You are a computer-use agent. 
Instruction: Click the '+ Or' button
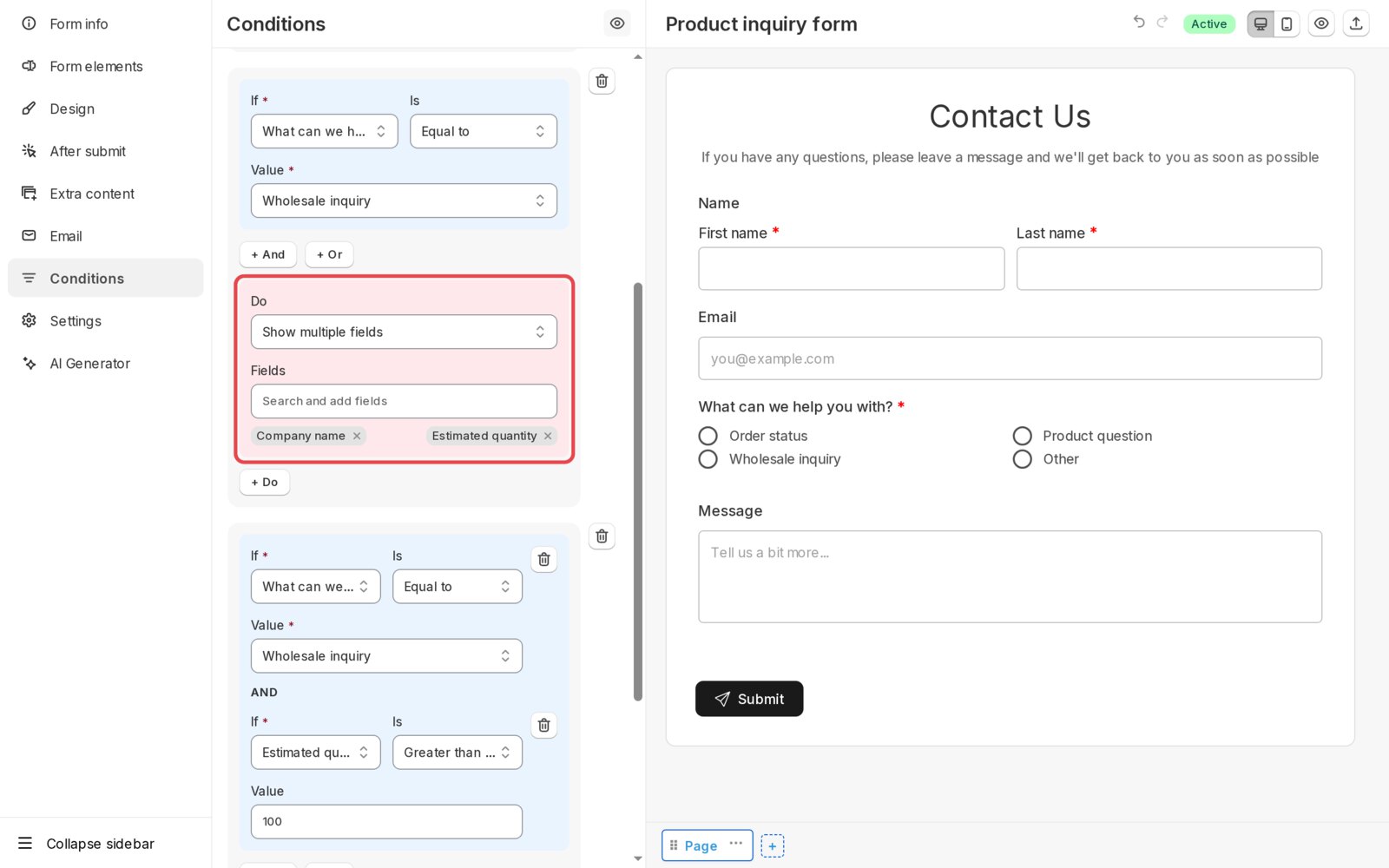pyautogui.click(x=329, y=254)
